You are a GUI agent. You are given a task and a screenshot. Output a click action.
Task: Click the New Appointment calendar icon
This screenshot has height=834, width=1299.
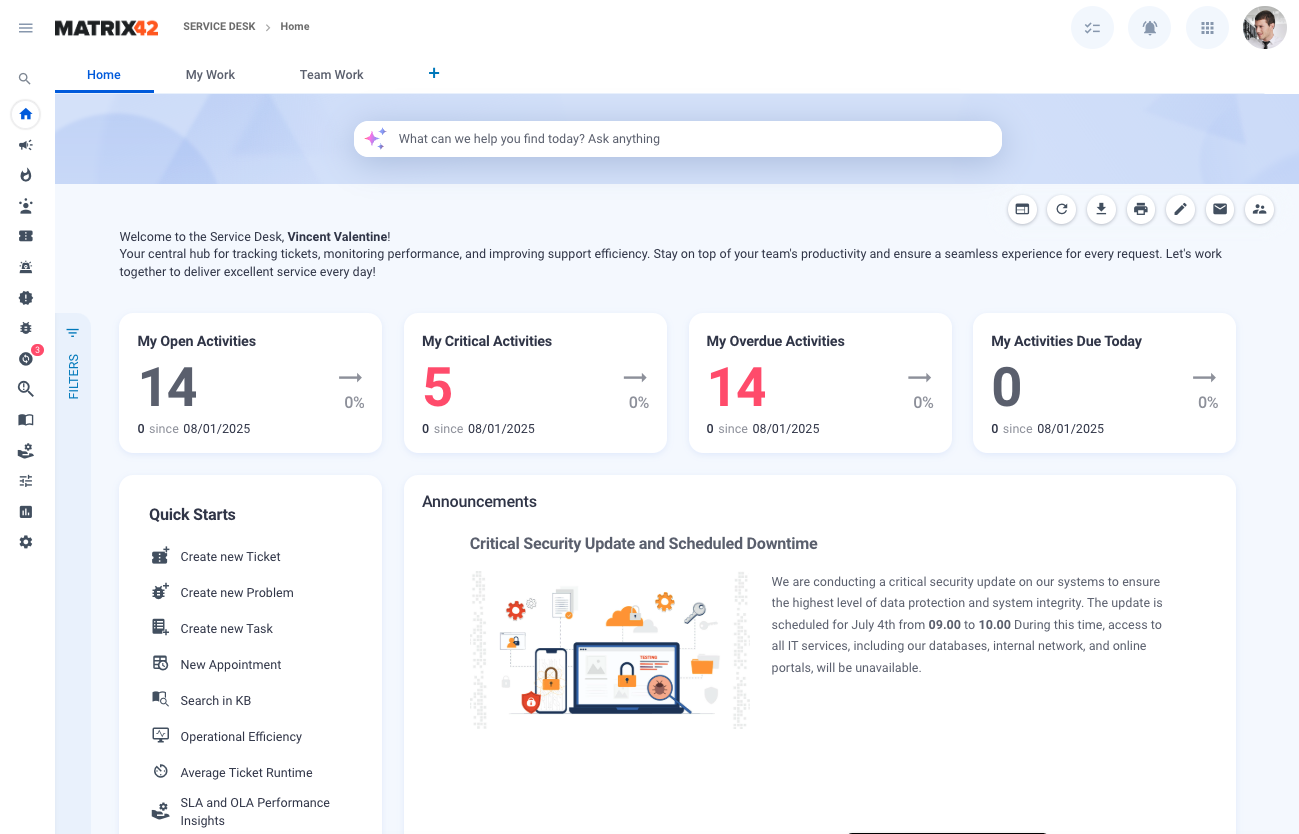(x=160, y=663)
